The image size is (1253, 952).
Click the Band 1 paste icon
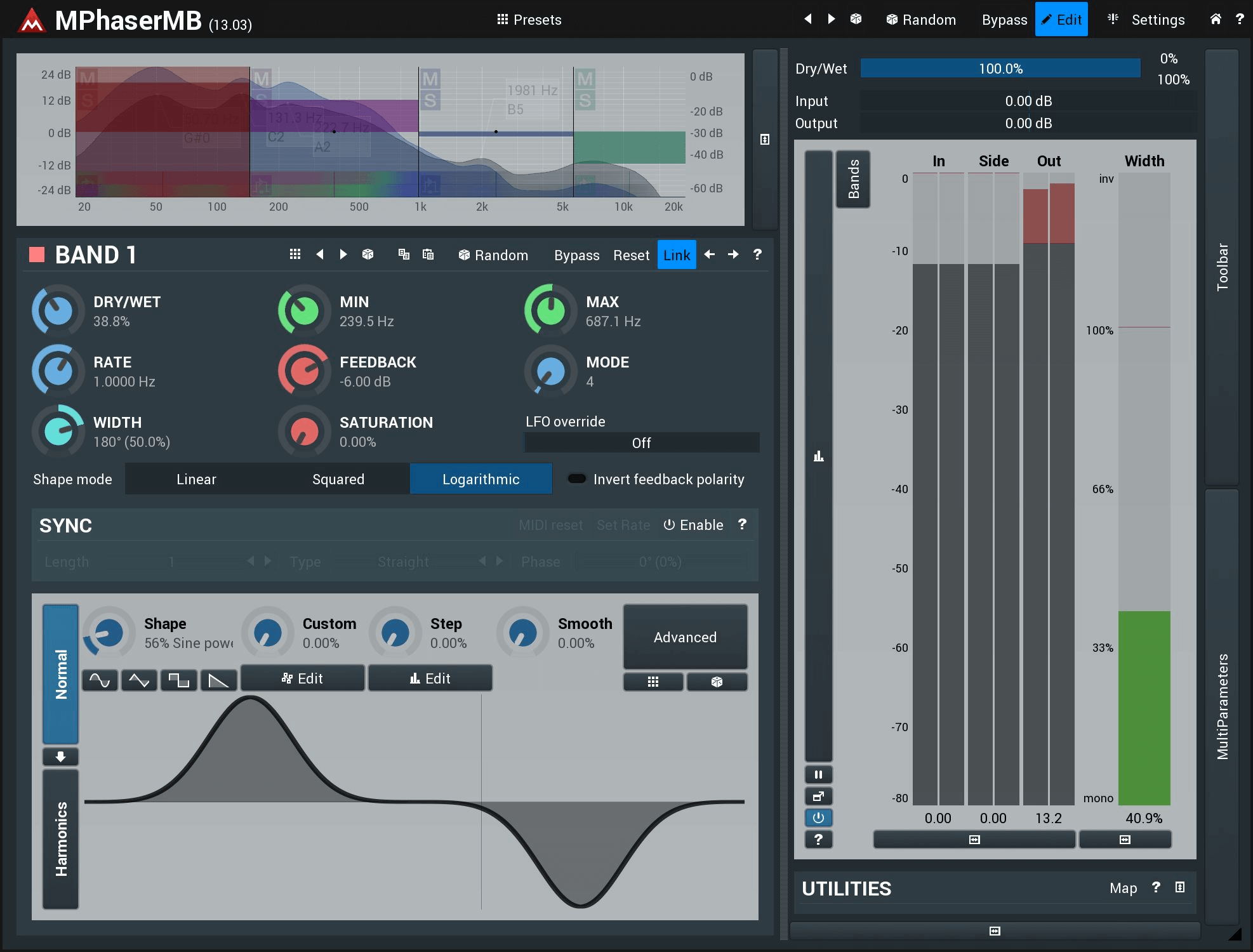(428, 255)
